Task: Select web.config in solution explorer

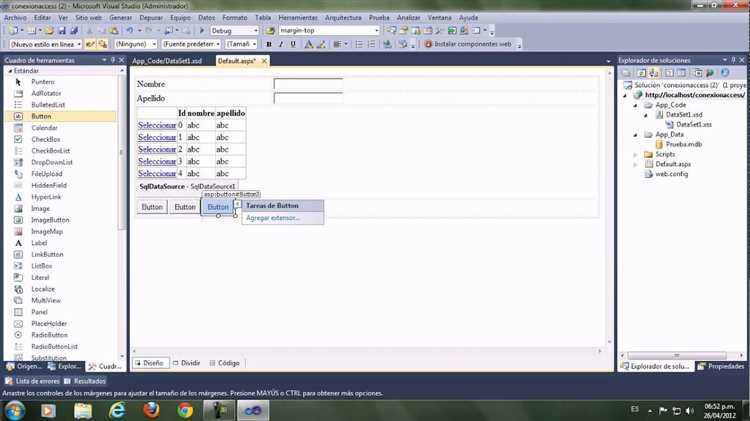Action: [x=666, y=174]
